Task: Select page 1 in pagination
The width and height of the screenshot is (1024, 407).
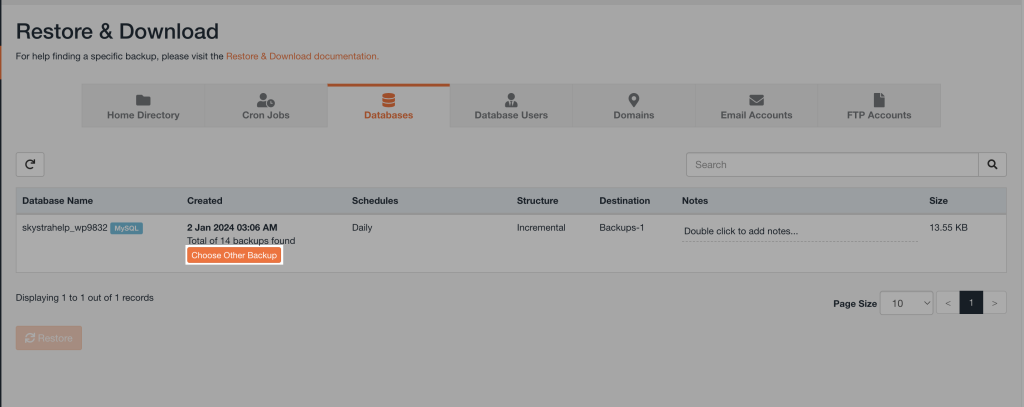Action: 971,303
